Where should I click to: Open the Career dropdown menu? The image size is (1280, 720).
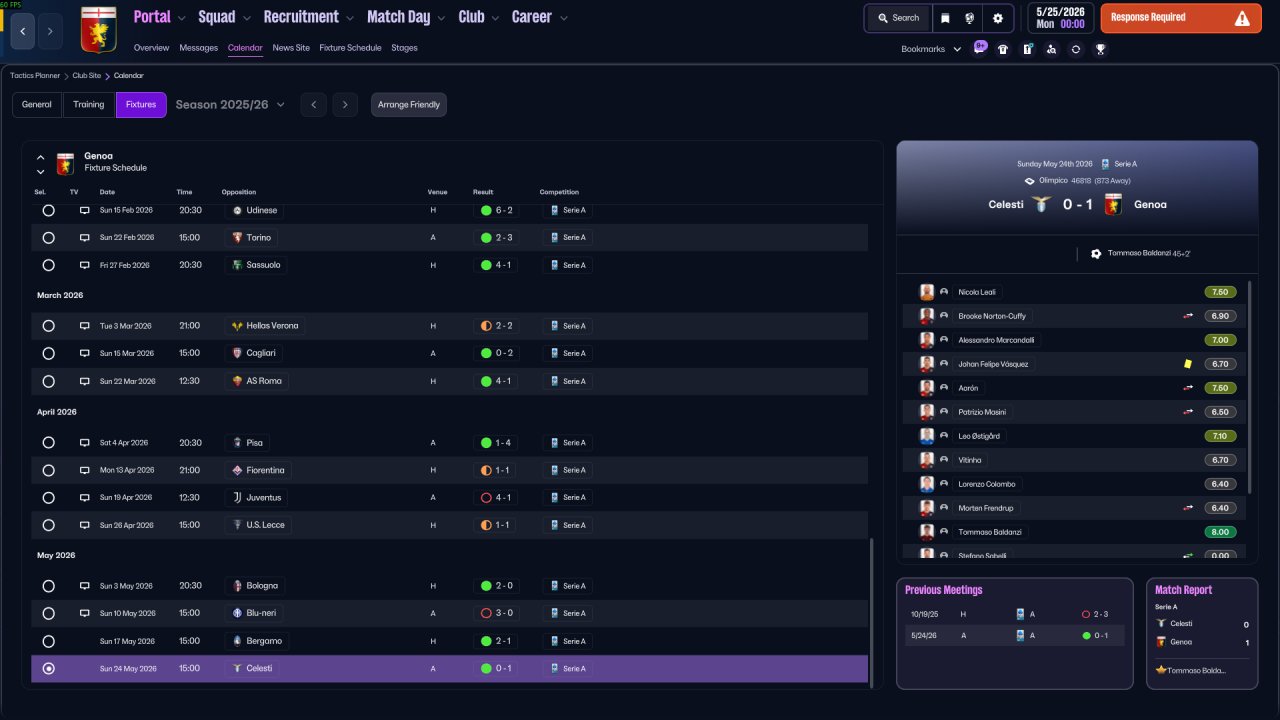coord(540,17)
